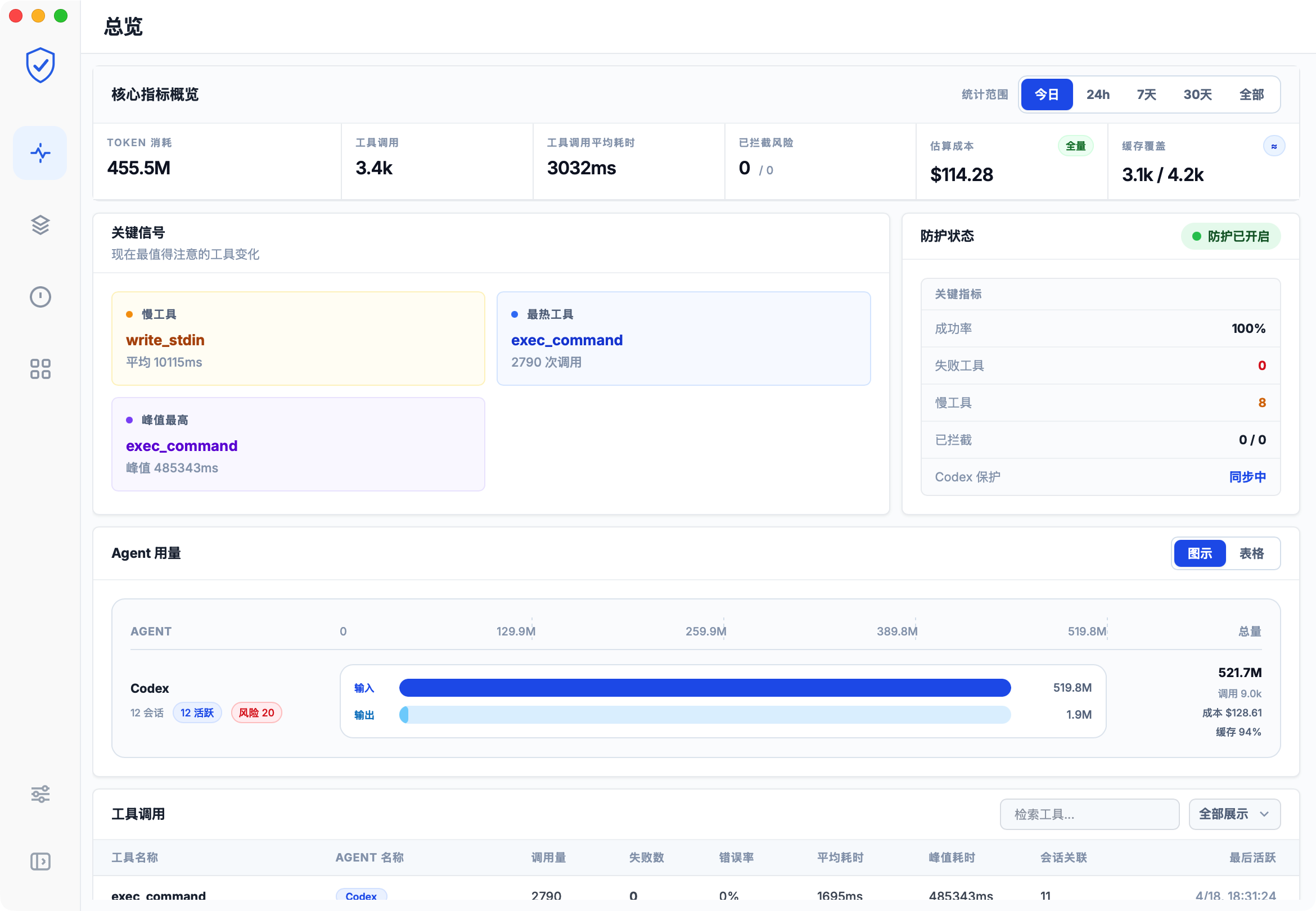Image resolution: width=1316 pixels, height=911 pixels.
Task: Select the 24h time range
Action: (1097, 94)
